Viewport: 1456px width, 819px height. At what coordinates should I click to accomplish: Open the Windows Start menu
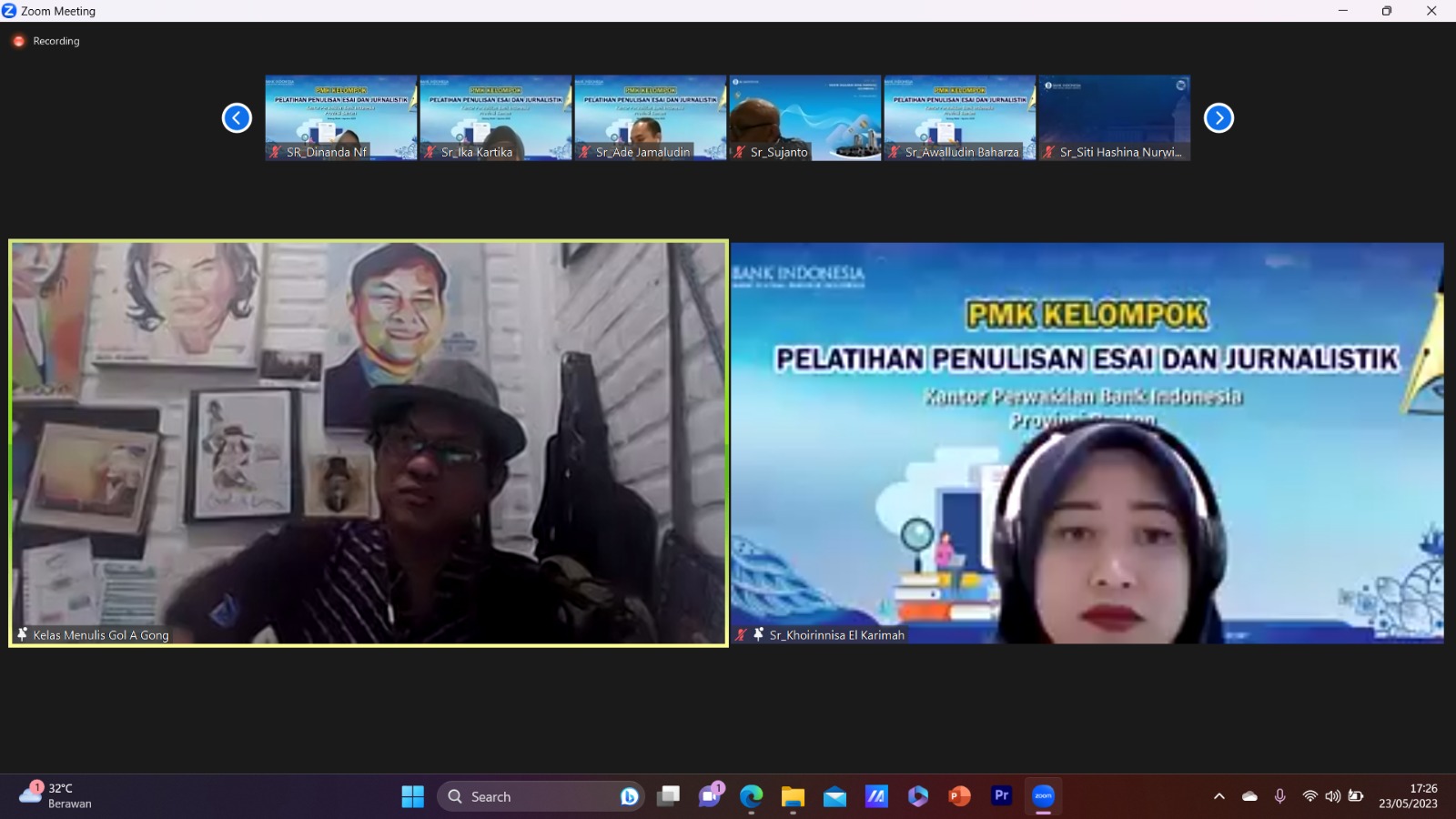click(x=412, y=796)
